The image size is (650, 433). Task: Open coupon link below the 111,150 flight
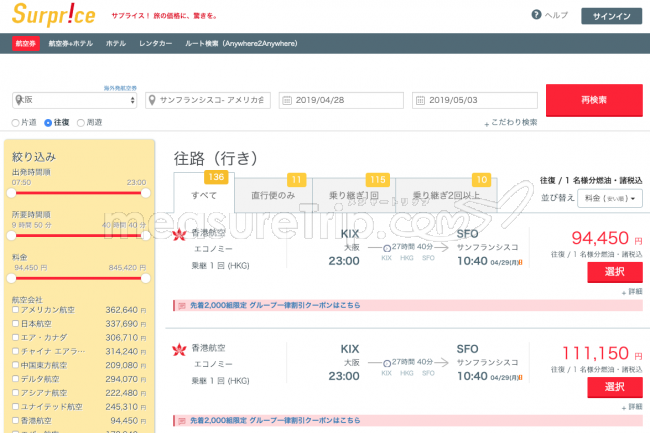point(275,421)
